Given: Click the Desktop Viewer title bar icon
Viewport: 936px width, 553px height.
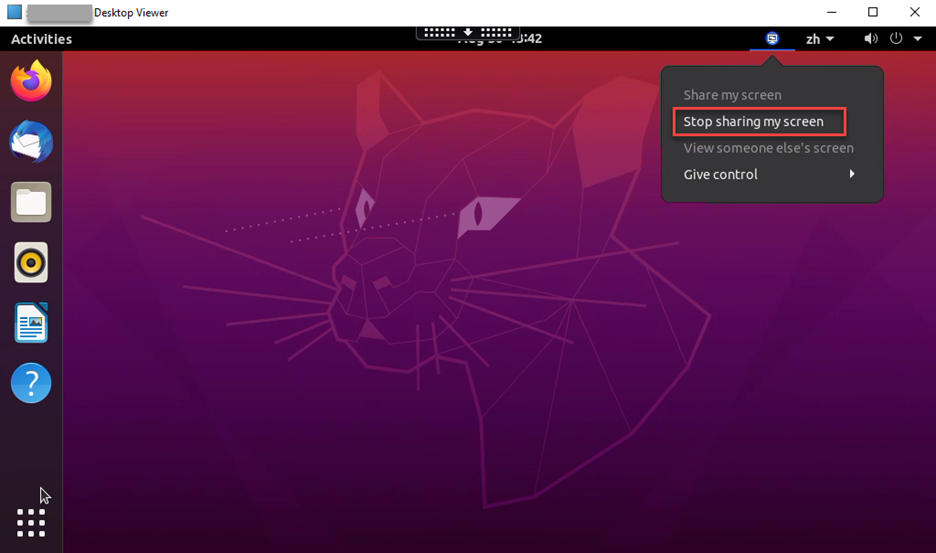Looking at the screenshot, I should pyautogui.click(x=14, y=12).
